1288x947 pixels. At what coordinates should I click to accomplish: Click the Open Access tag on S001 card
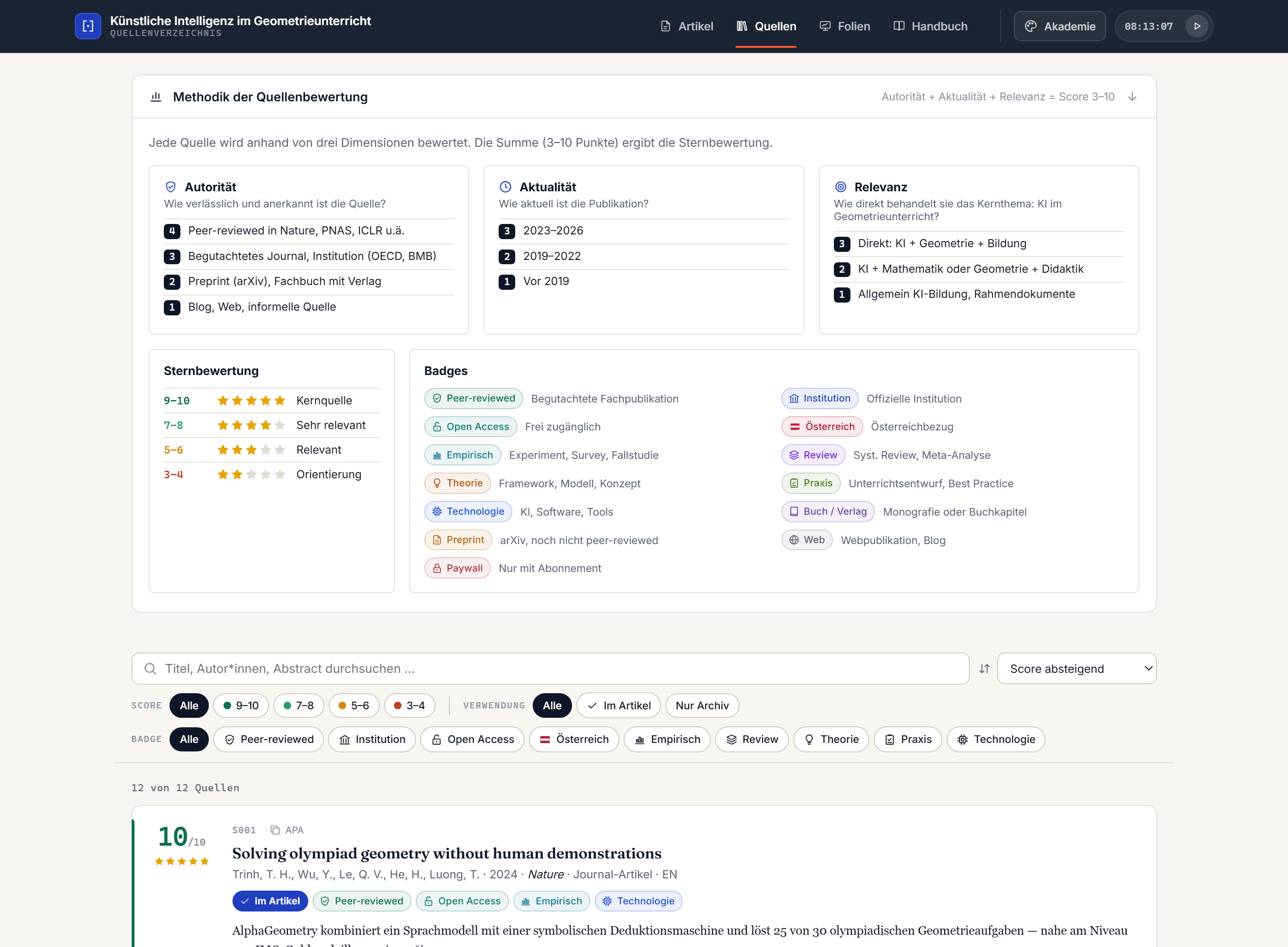click(462, 901)
